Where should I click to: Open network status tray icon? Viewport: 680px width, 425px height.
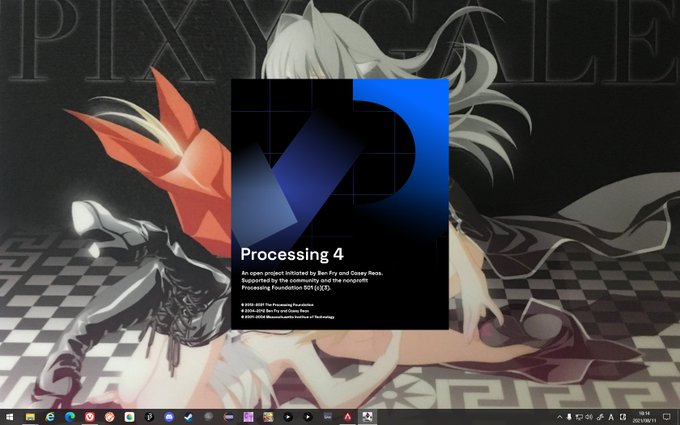[x=579, y=417]
